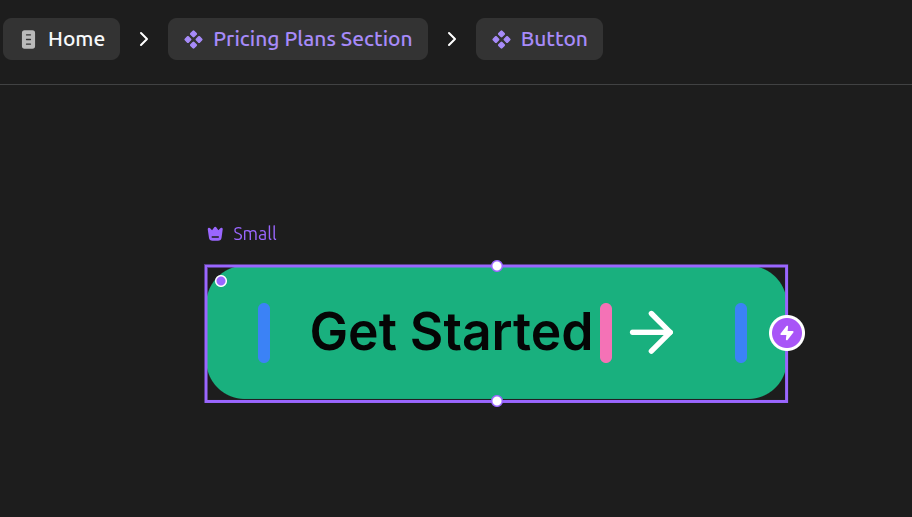The image size is (912, 517).
Task: Click component icon beside Pricing Plans Section
Action: [x=194, y=39]
